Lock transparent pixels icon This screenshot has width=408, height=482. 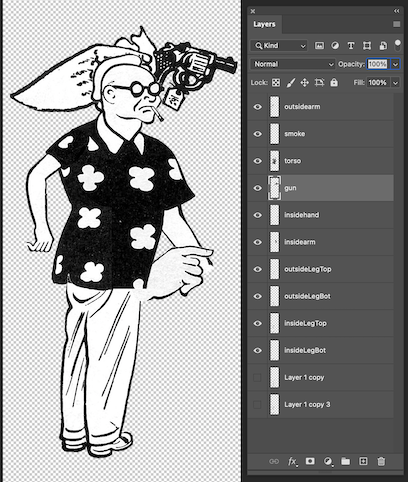276,83
